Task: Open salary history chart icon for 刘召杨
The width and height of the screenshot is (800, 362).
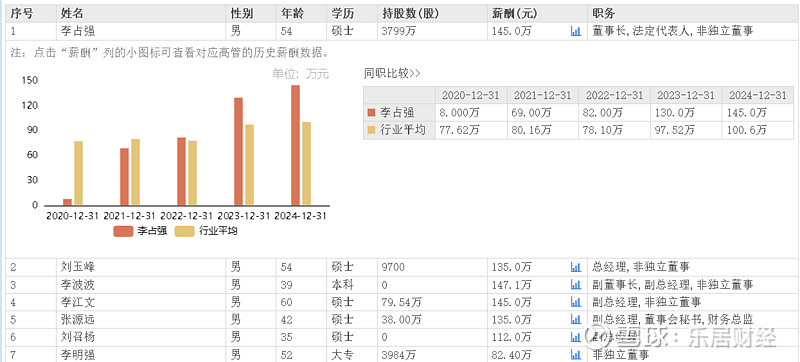Action: pos(576,337)
